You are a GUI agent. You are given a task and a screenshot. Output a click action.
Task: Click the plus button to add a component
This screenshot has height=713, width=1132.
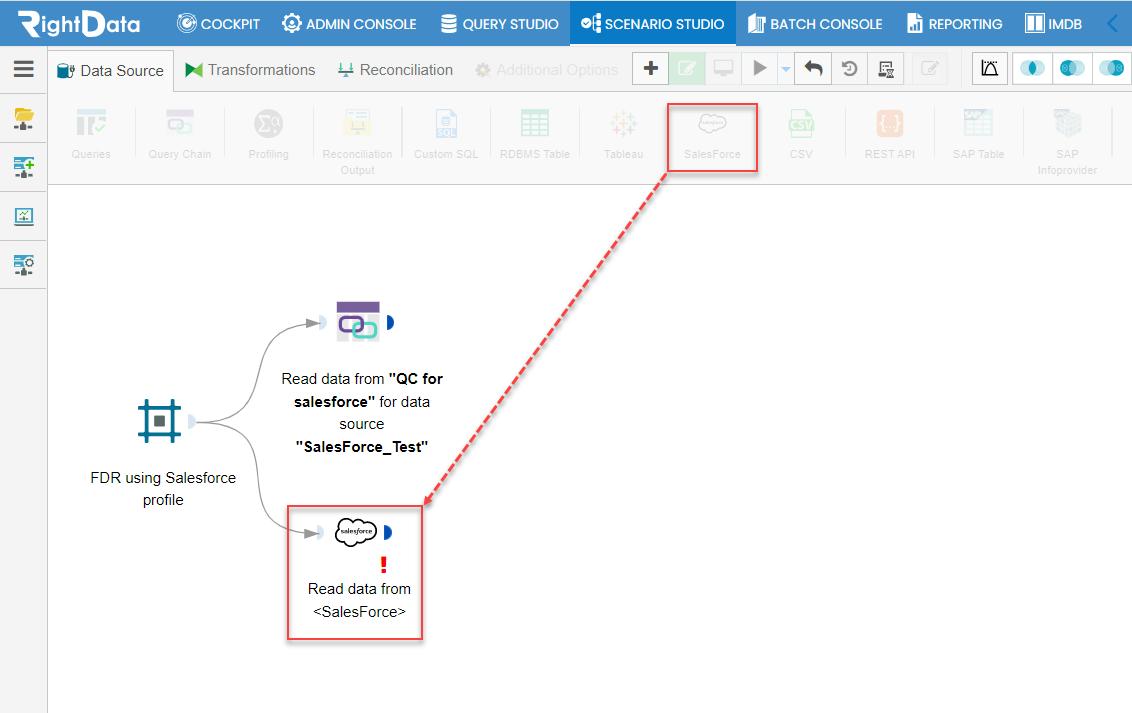650,68
